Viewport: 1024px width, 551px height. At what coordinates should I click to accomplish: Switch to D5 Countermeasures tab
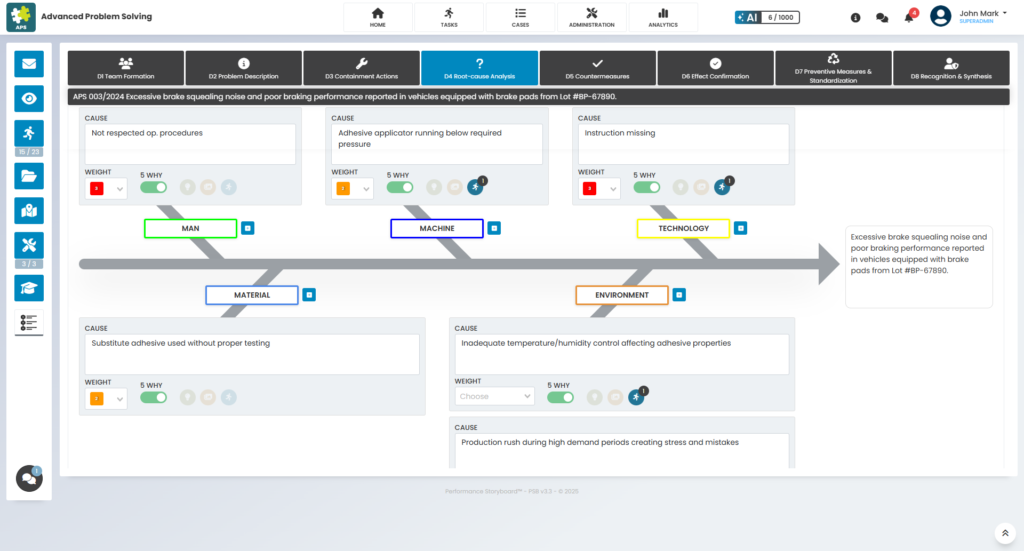click(x=597, y=68)
